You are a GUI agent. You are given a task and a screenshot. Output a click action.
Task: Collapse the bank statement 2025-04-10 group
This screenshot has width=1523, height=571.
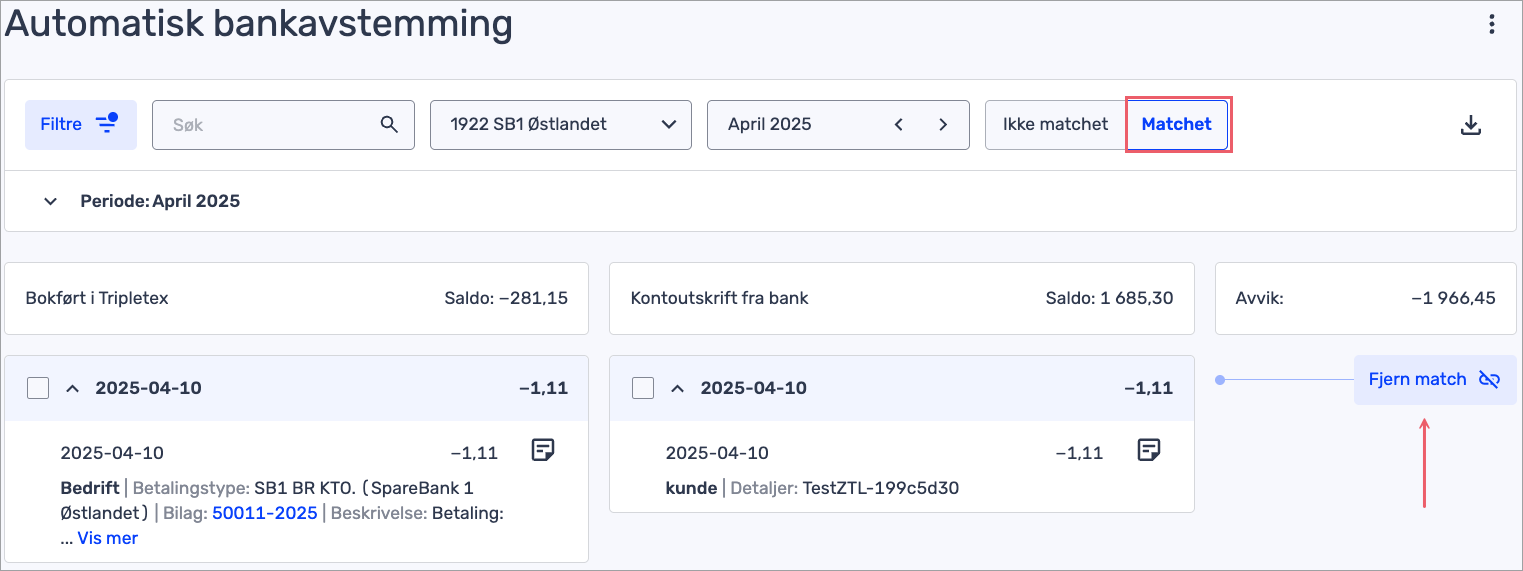(677, 388)
